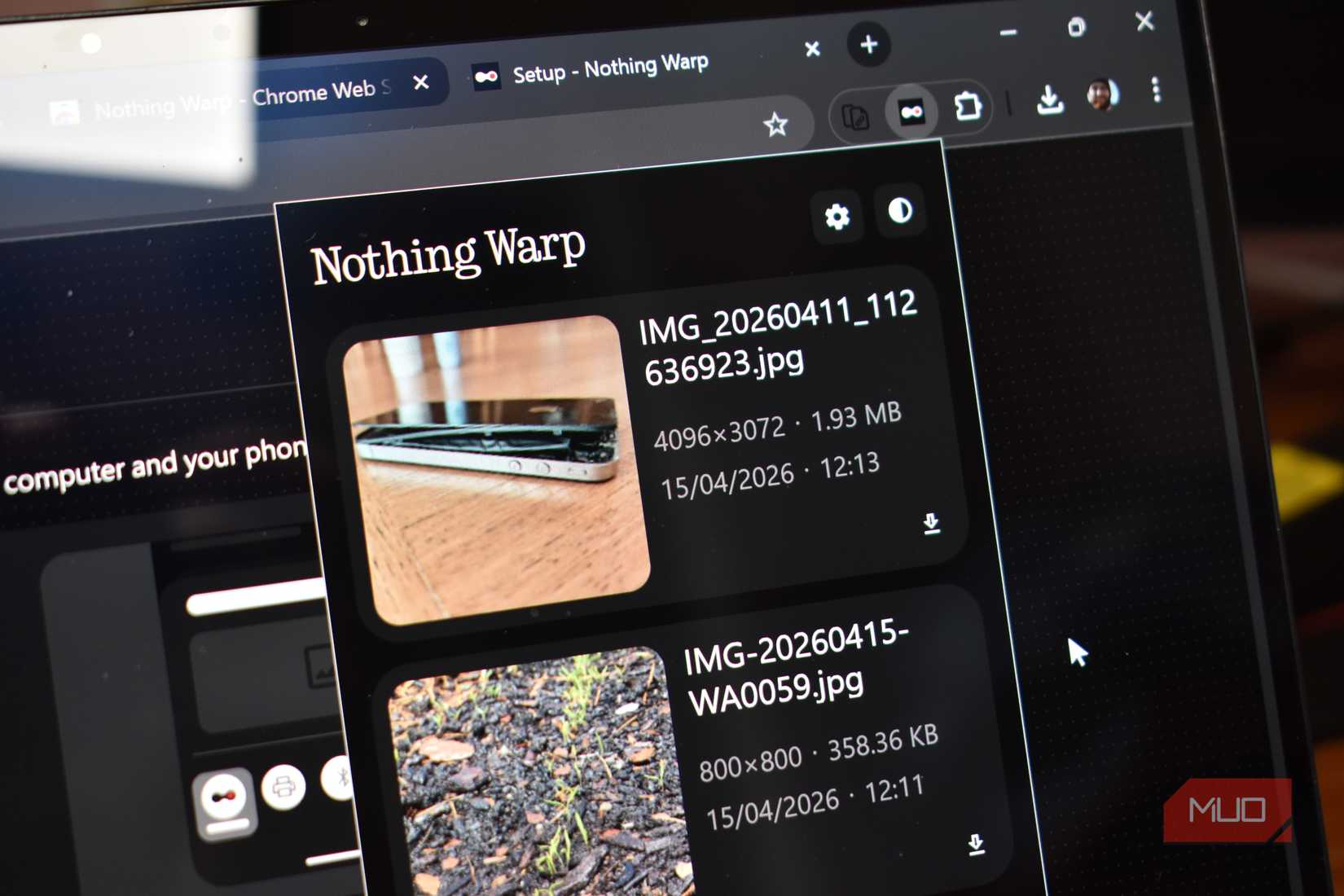Screen dimensions: 1344x896
Task: Select the printer sharing option
Action: click(285, 785)
